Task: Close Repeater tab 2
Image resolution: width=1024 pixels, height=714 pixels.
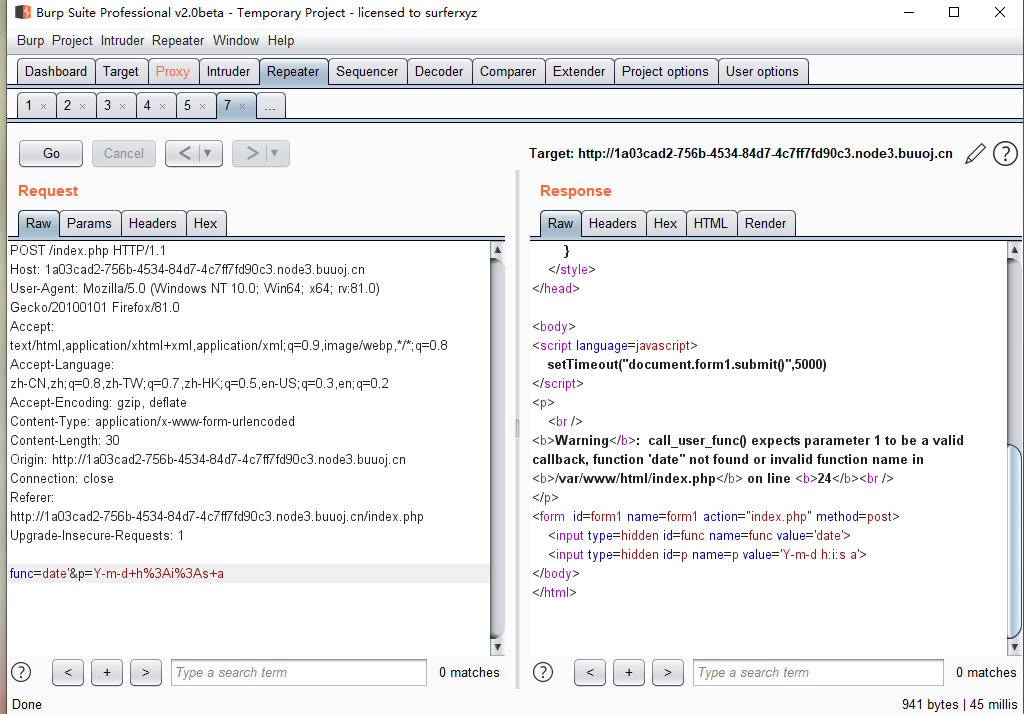Action: 82,106
